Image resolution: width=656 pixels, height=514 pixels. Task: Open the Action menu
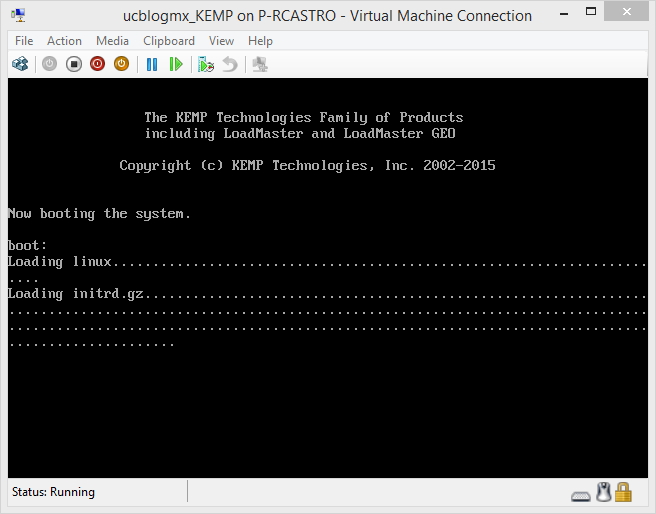(x=64, y=41)
